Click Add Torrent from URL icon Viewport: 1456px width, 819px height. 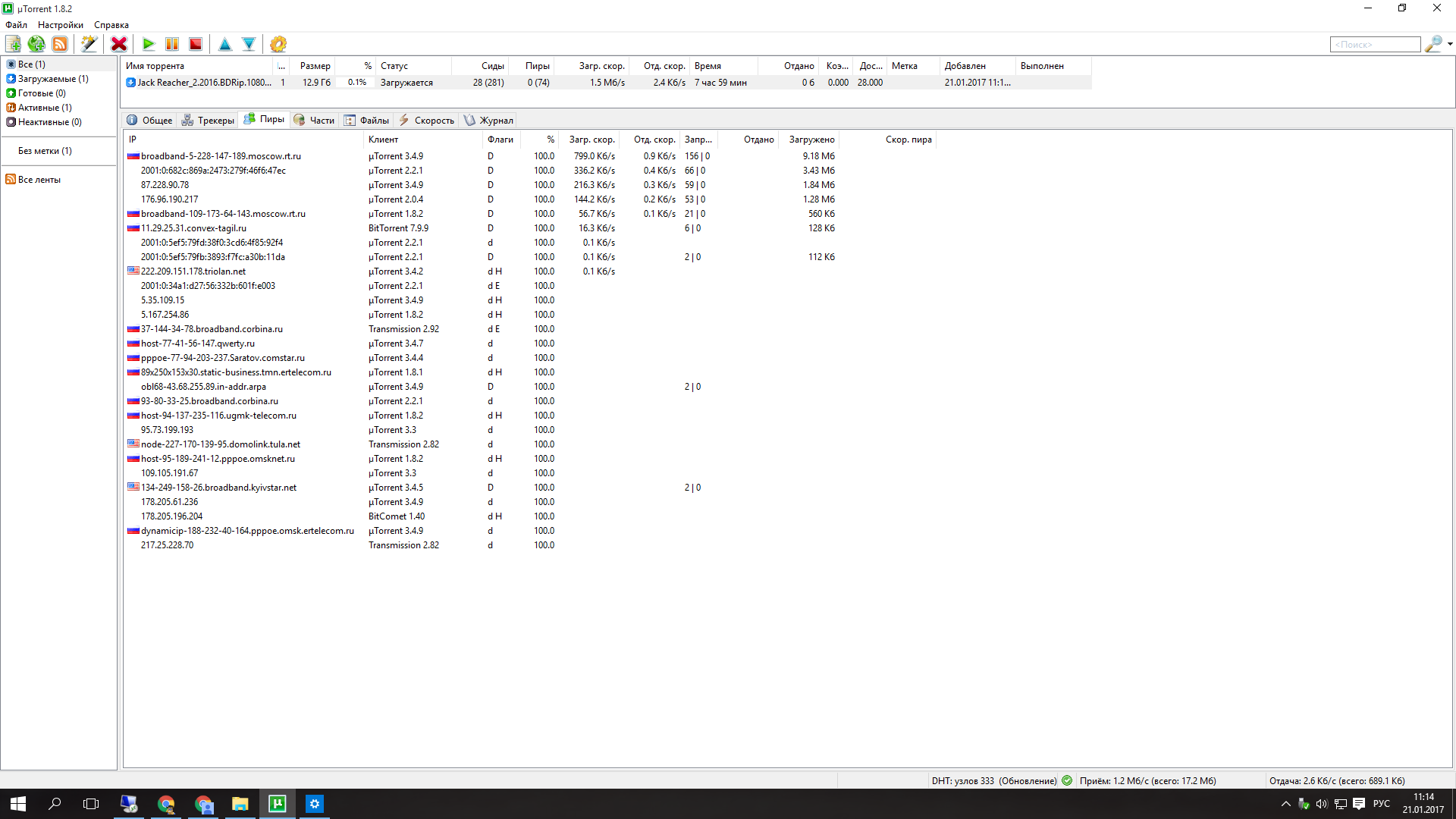(36, 44)
